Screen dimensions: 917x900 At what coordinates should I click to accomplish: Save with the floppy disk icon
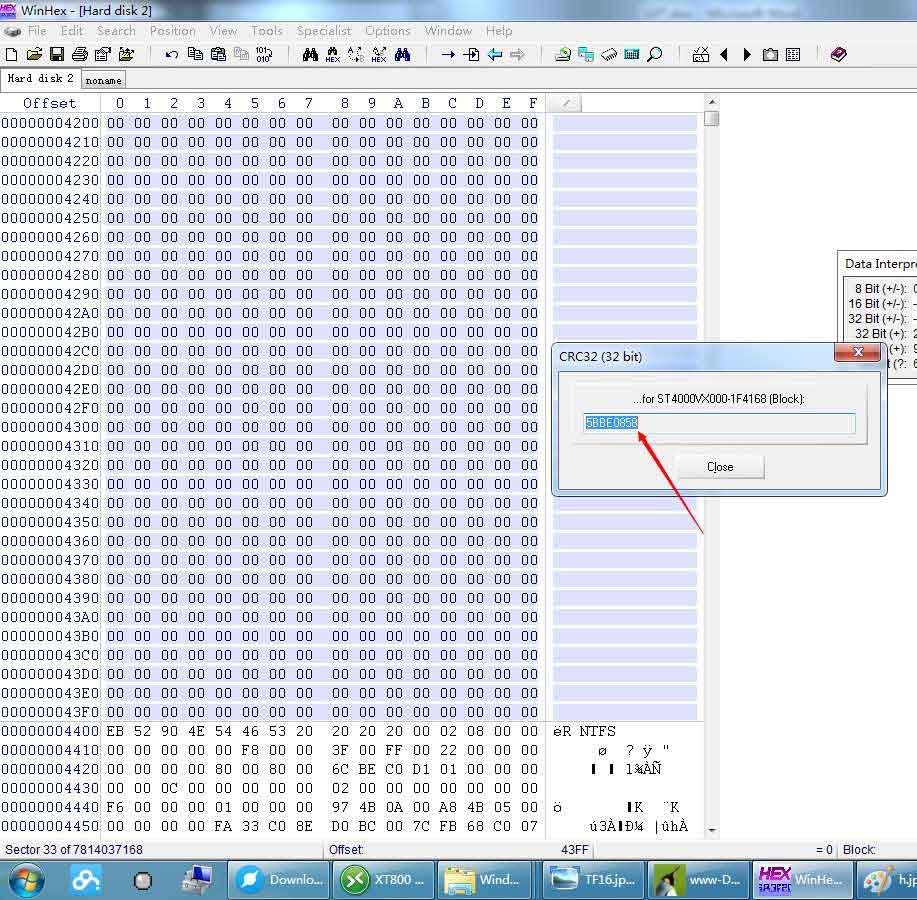pos(57,54)
